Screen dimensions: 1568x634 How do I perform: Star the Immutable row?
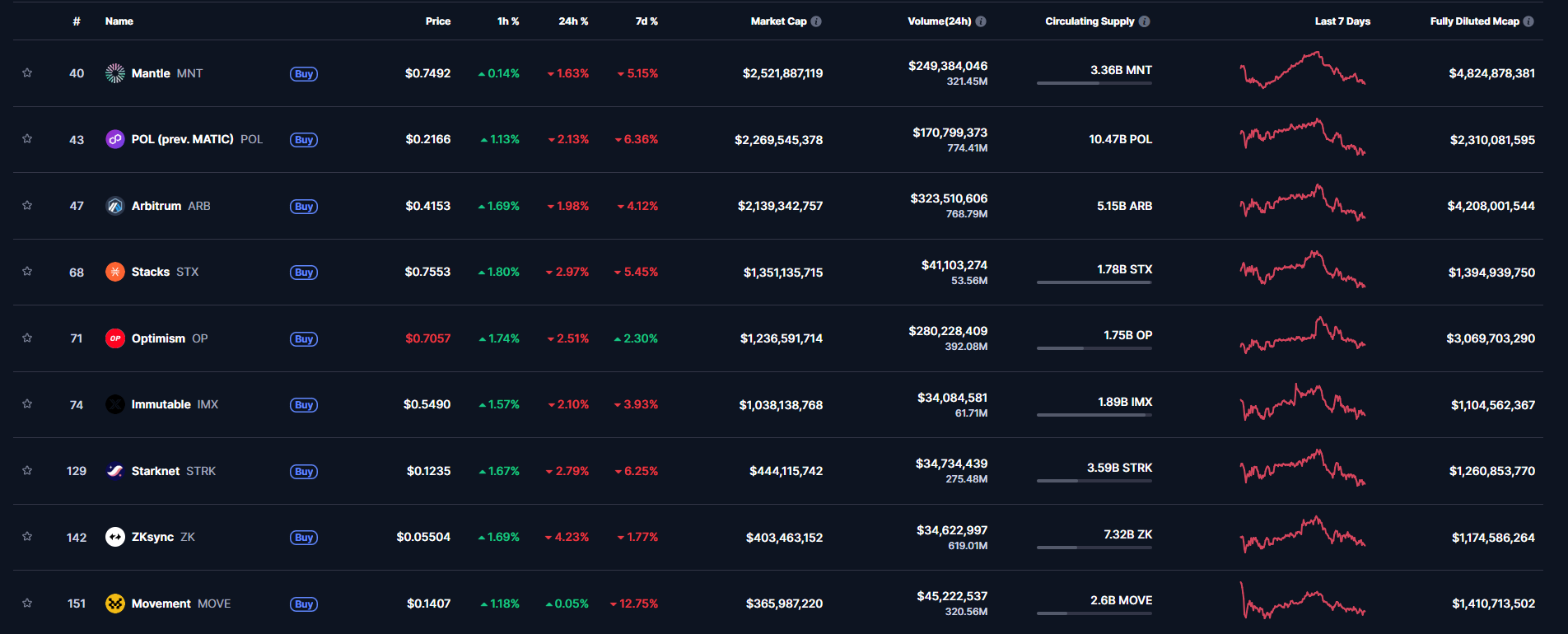pyautogui.click(x=27, y=404)
